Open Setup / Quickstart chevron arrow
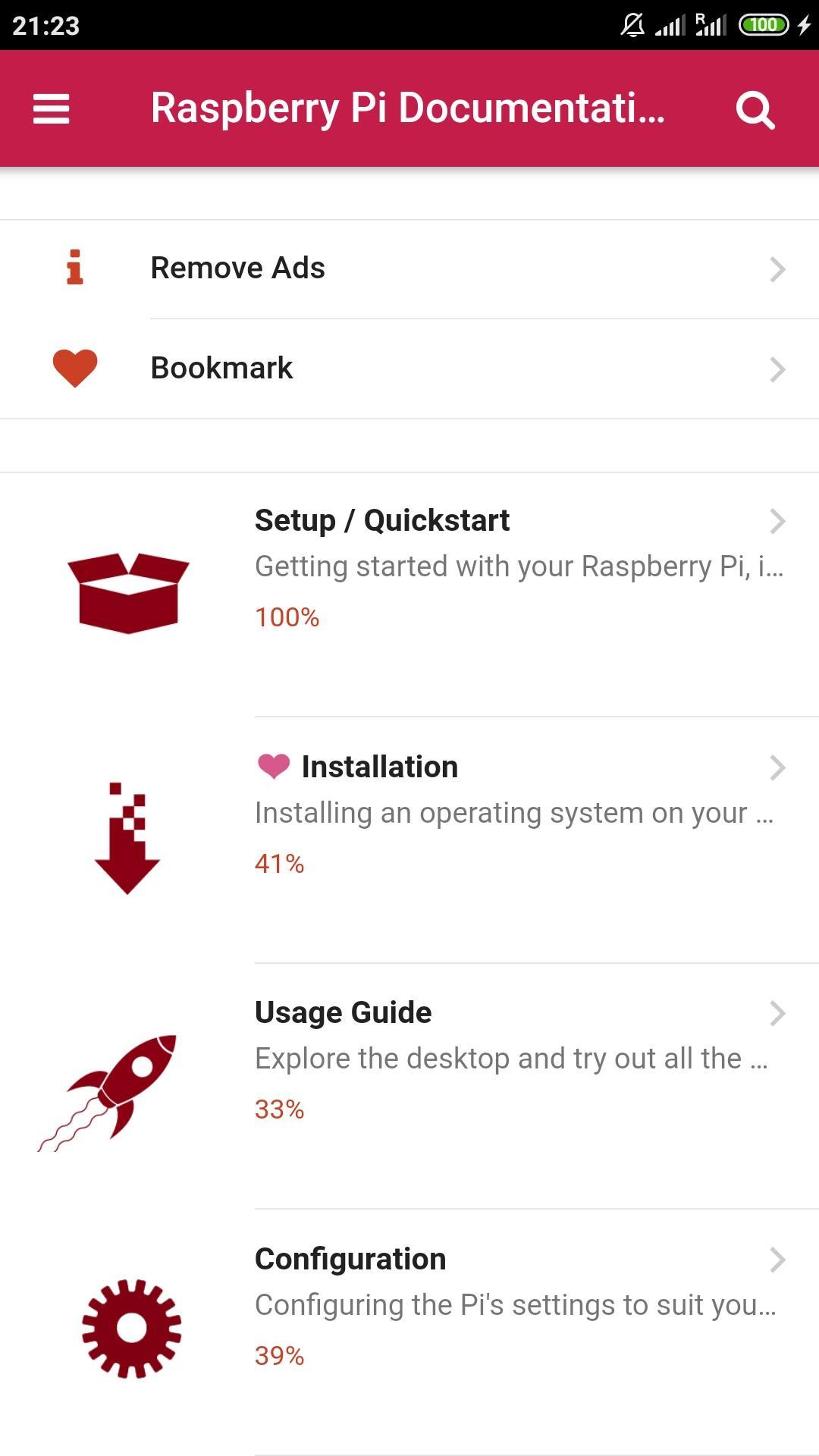This screenshot has width=819, height=1456. click(x=777, y=521)
